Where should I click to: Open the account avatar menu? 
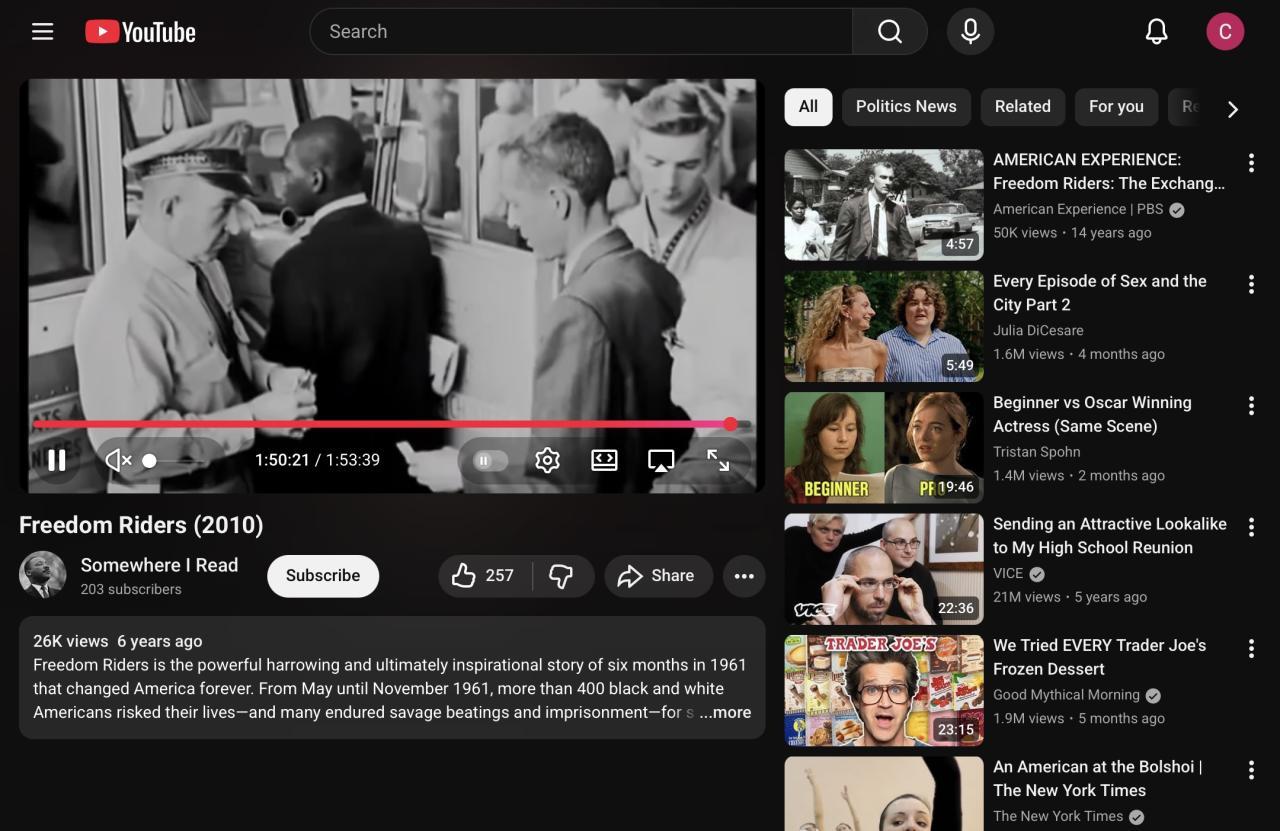[x=1225, y=32]
